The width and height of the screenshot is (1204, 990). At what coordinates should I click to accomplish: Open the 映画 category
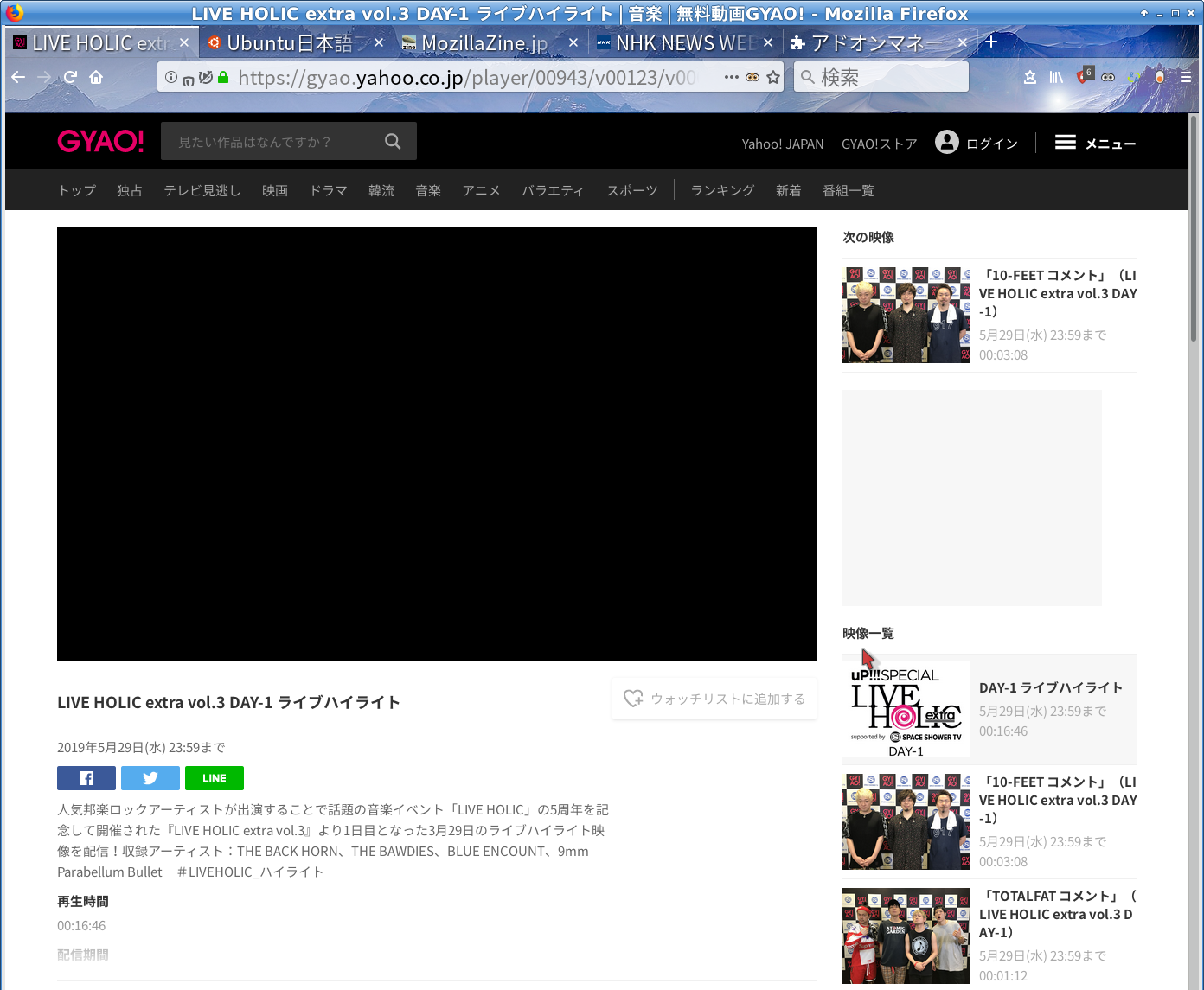[275, 190]
